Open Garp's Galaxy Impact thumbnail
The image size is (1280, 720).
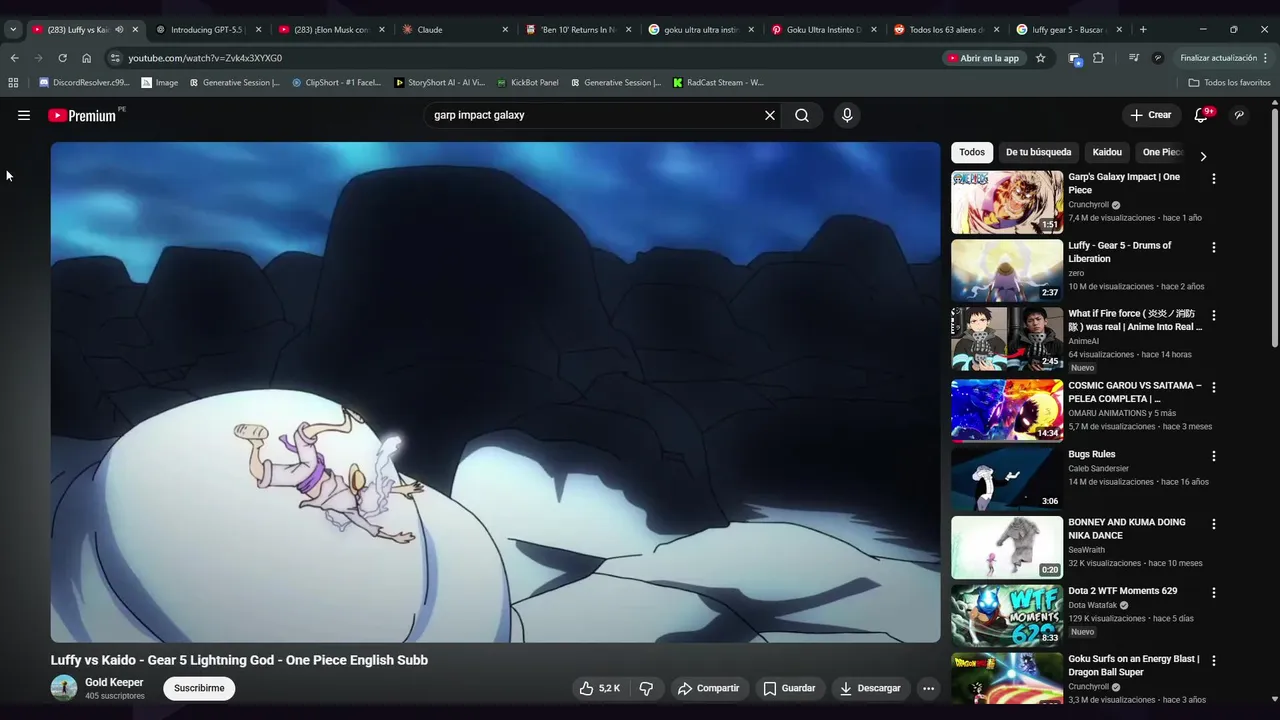(1007, 202)
